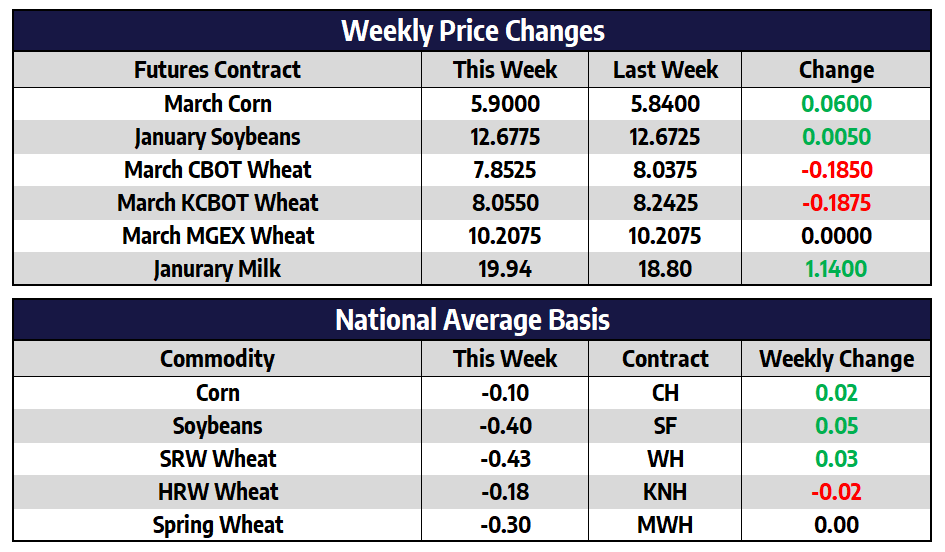
Task: Select the Janurary Milk this week price 19.94
Action: (x=505, y=269)
